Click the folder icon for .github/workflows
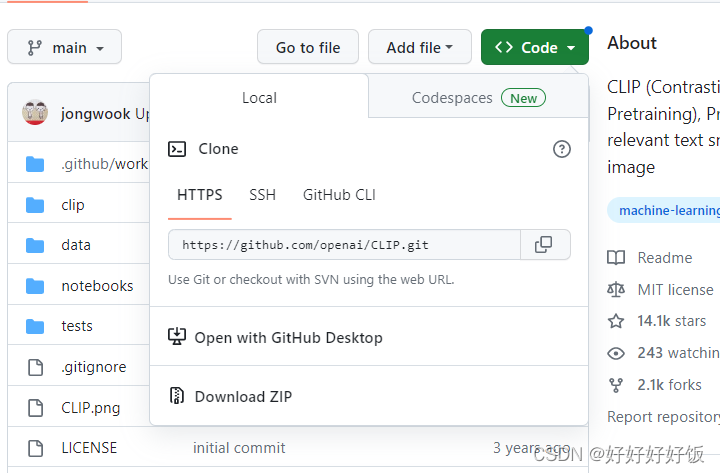 tap(35, 164)
